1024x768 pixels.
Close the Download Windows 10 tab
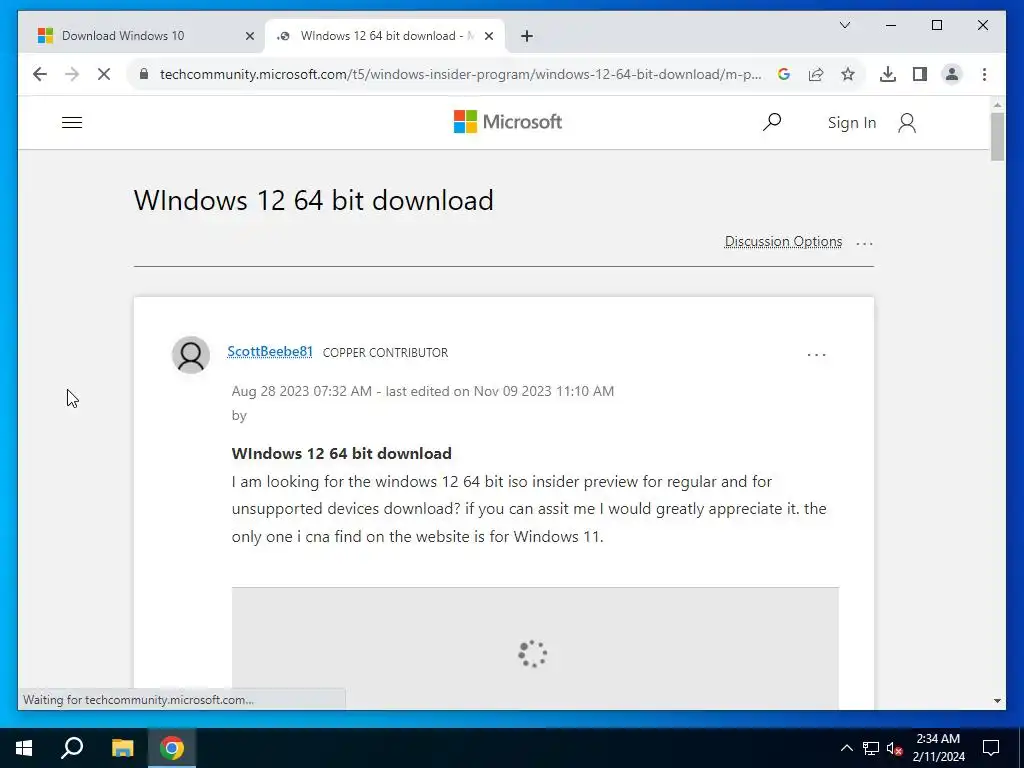(249, 36)
